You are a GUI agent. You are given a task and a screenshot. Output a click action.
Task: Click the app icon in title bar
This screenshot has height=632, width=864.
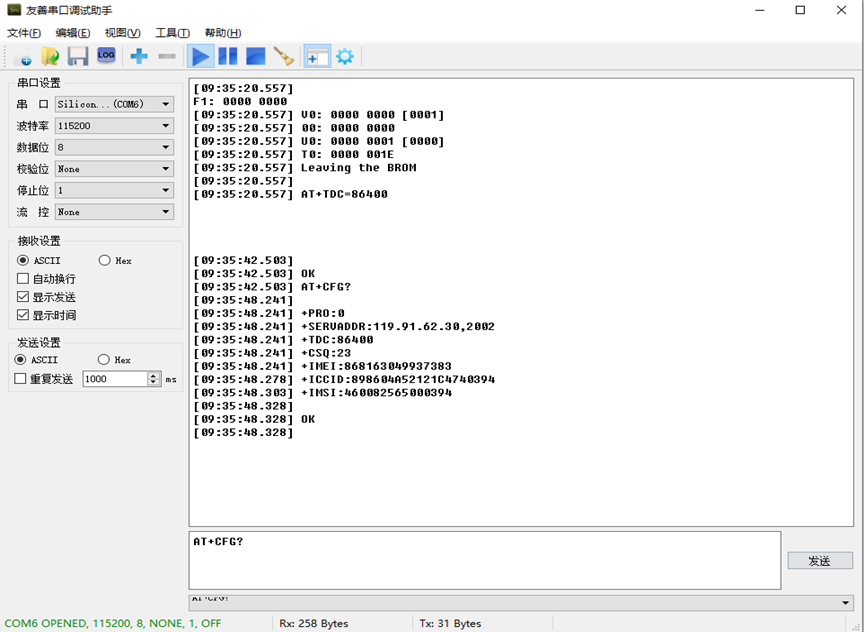pos(14,10)
